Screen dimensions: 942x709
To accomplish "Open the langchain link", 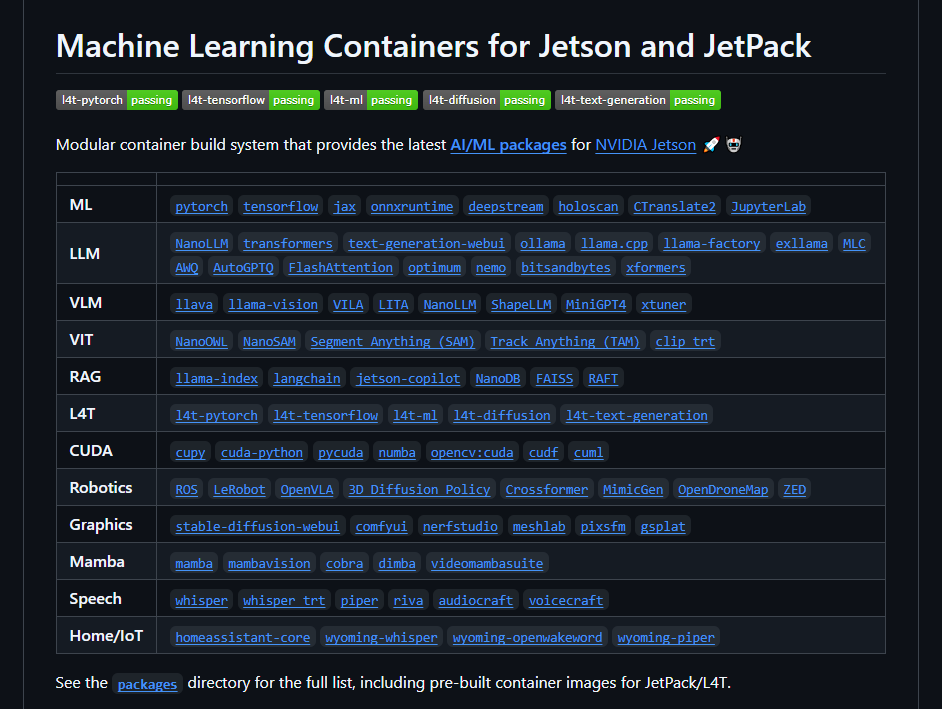I will point(307,379).
